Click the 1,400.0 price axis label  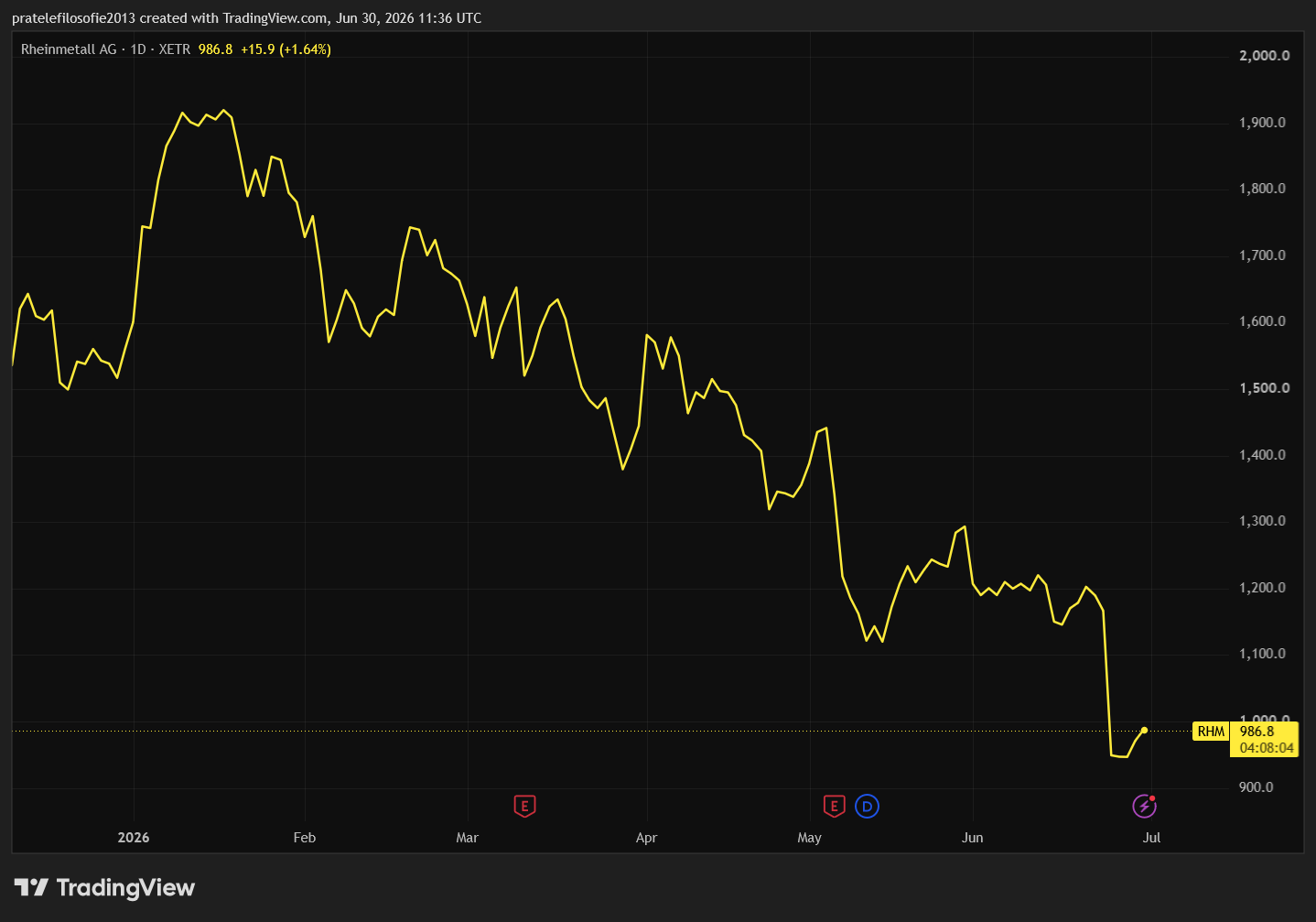(x=1262, y=455)
